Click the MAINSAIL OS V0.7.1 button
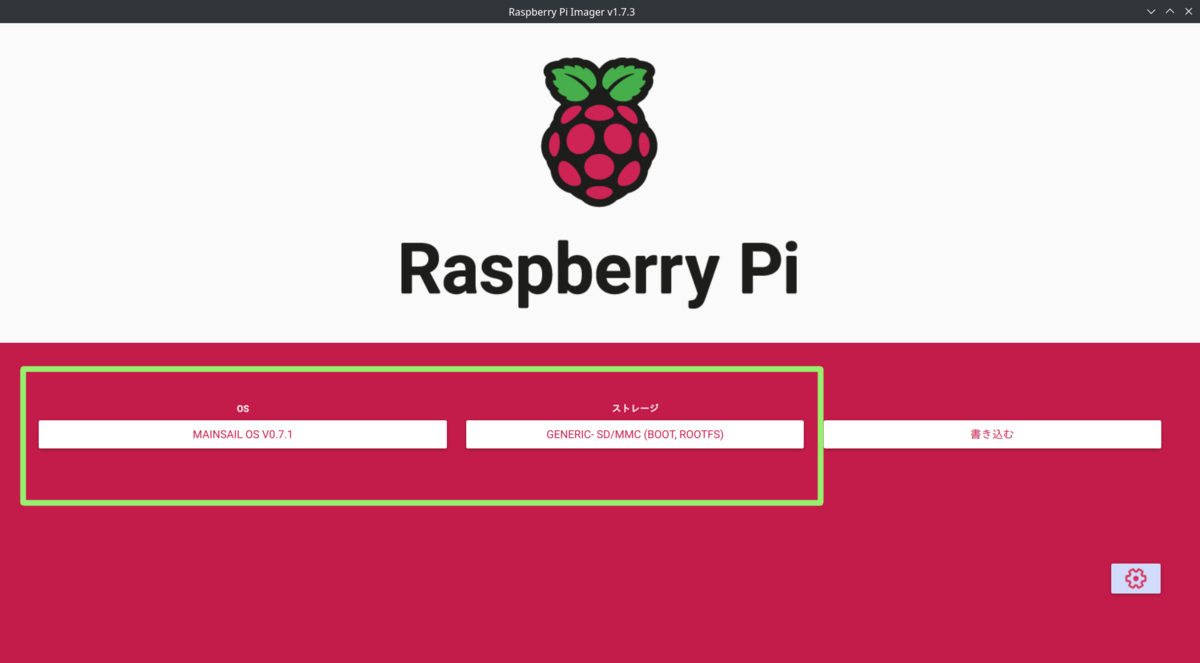Image resolution: width=1200 pixels, height=663 pixels. point(242,434)
